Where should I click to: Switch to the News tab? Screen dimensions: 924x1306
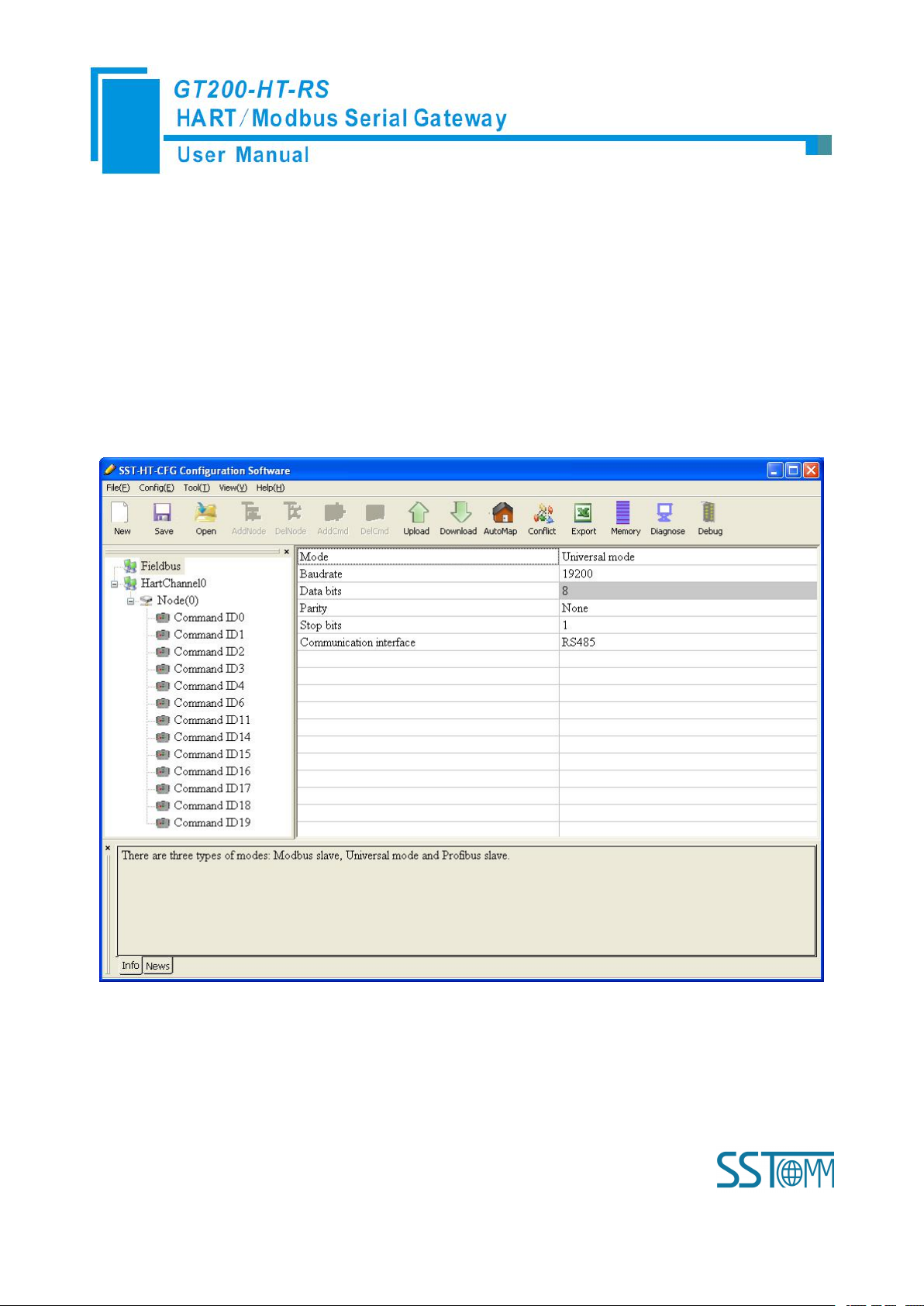click(x=157, y=966)
